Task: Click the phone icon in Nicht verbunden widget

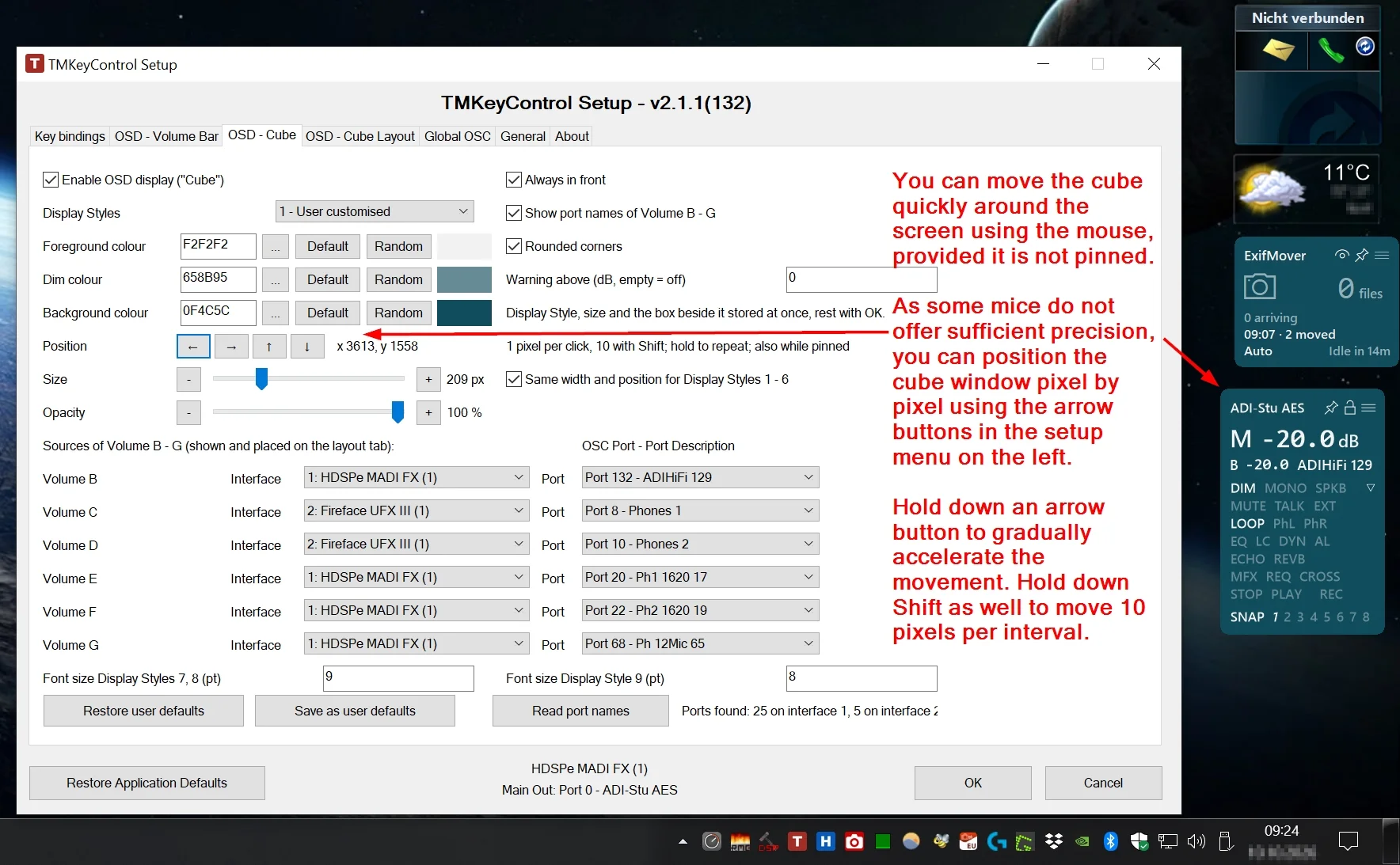Action: pos(1330,51)
